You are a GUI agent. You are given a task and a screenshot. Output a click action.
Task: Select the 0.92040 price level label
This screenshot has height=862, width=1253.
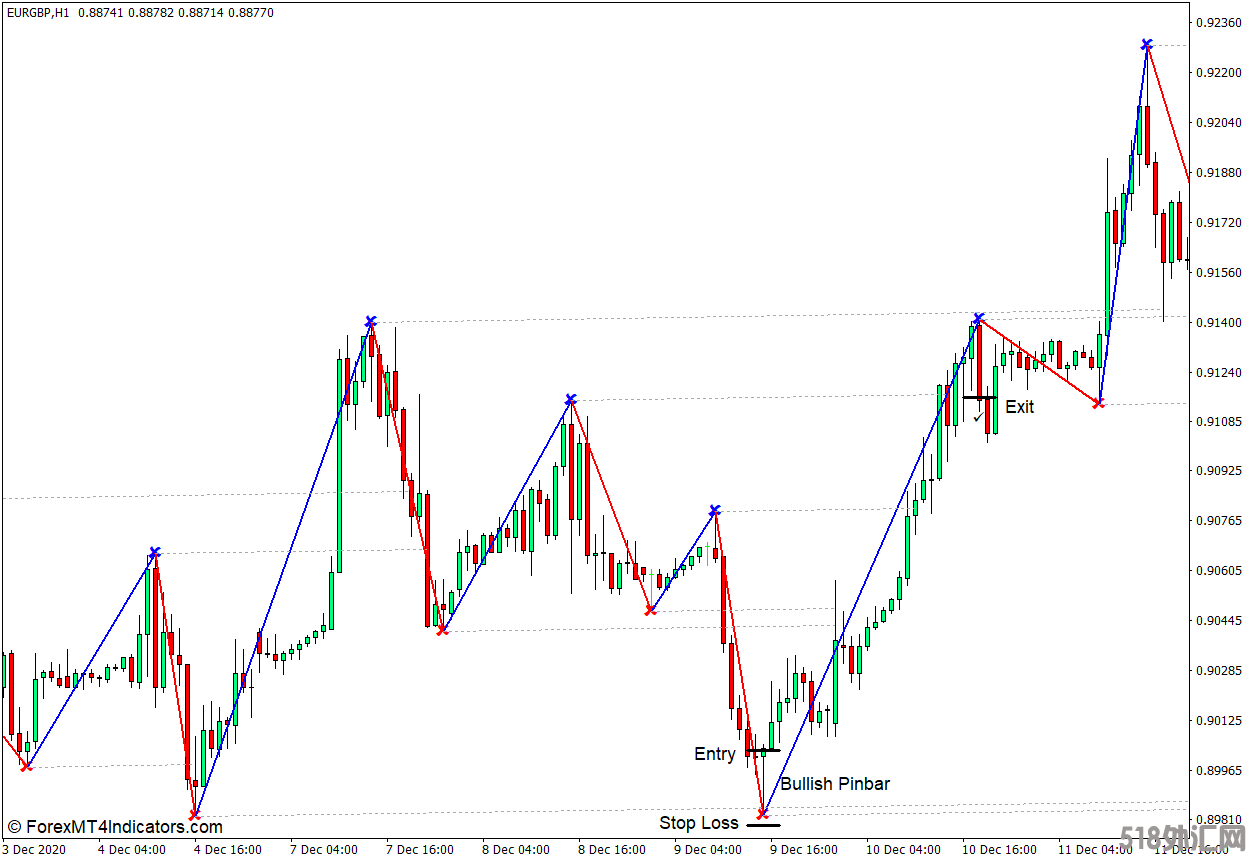pos(1220,123)
